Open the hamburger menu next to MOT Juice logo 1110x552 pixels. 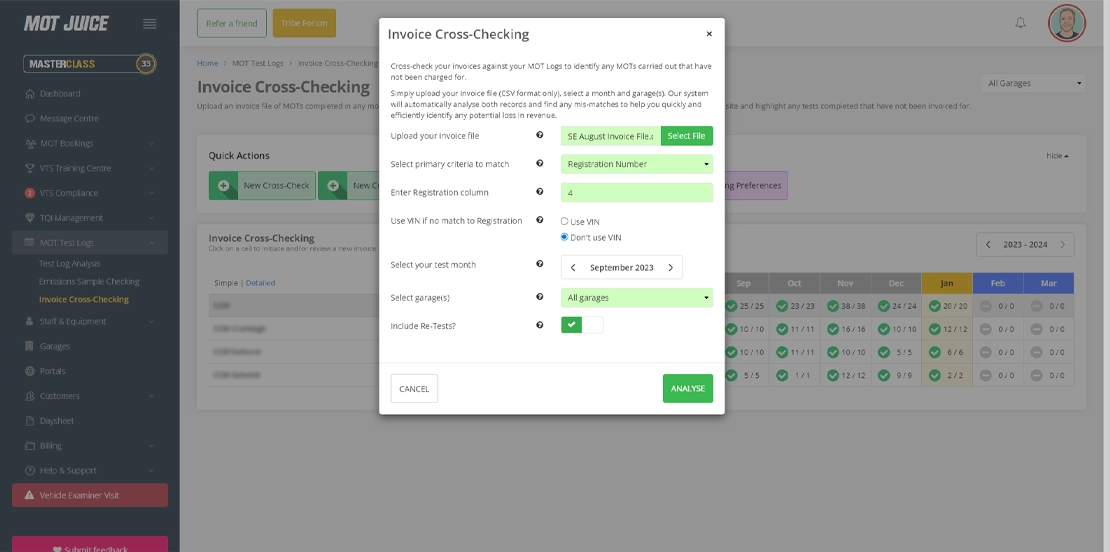coord(149,23)
